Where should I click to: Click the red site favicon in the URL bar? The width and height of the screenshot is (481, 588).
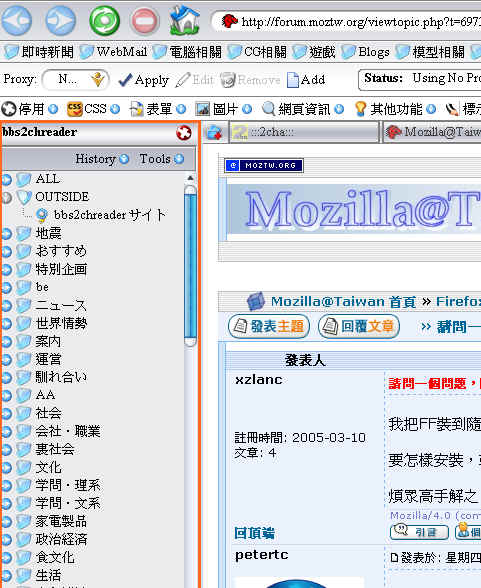(229, 21)
